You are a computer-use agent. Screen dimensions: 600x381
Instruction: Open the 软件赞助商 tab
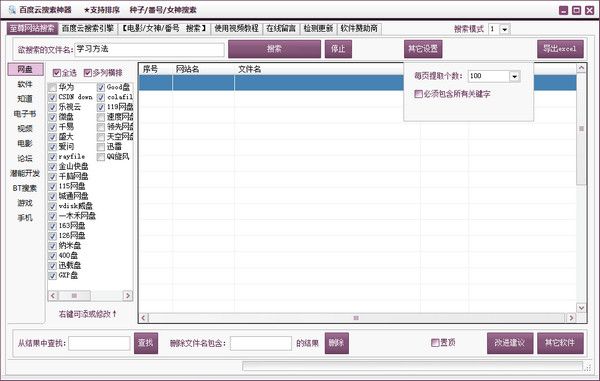coord(359,28)
